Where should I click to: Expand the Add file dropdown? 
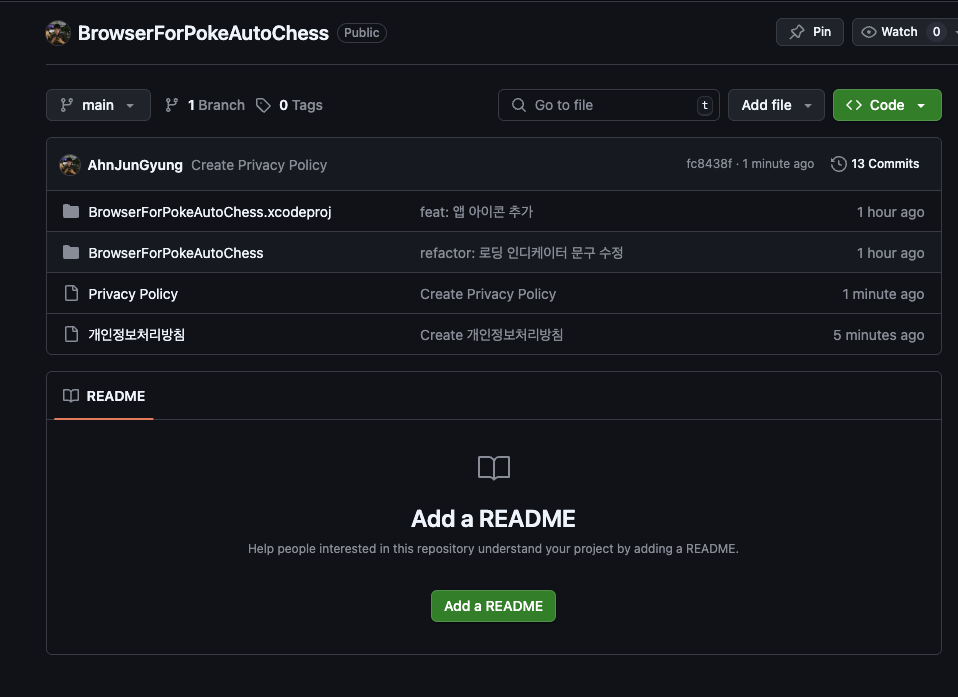tap(776, 105)
